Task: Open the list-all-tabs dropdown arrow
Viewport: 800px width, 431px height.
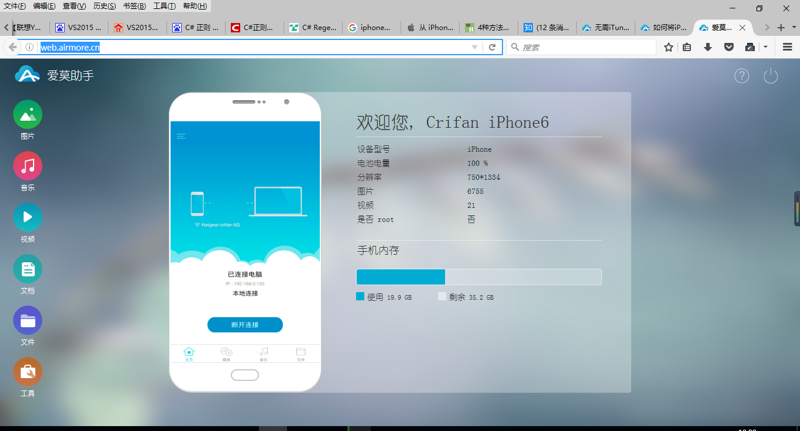Action: tap(794, 28)
